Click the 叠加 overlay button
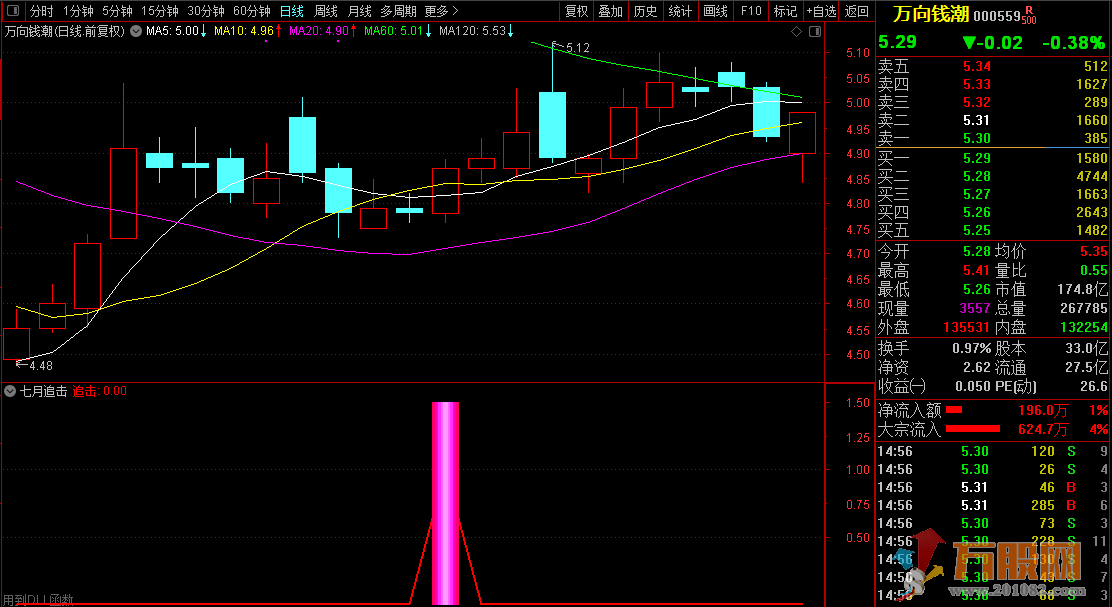Screen dimensions: 1112x607 pos(610,11)
